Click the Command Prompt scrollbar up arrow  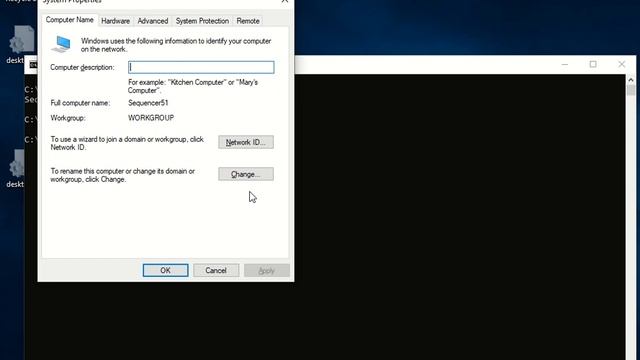tap(631, 80)
